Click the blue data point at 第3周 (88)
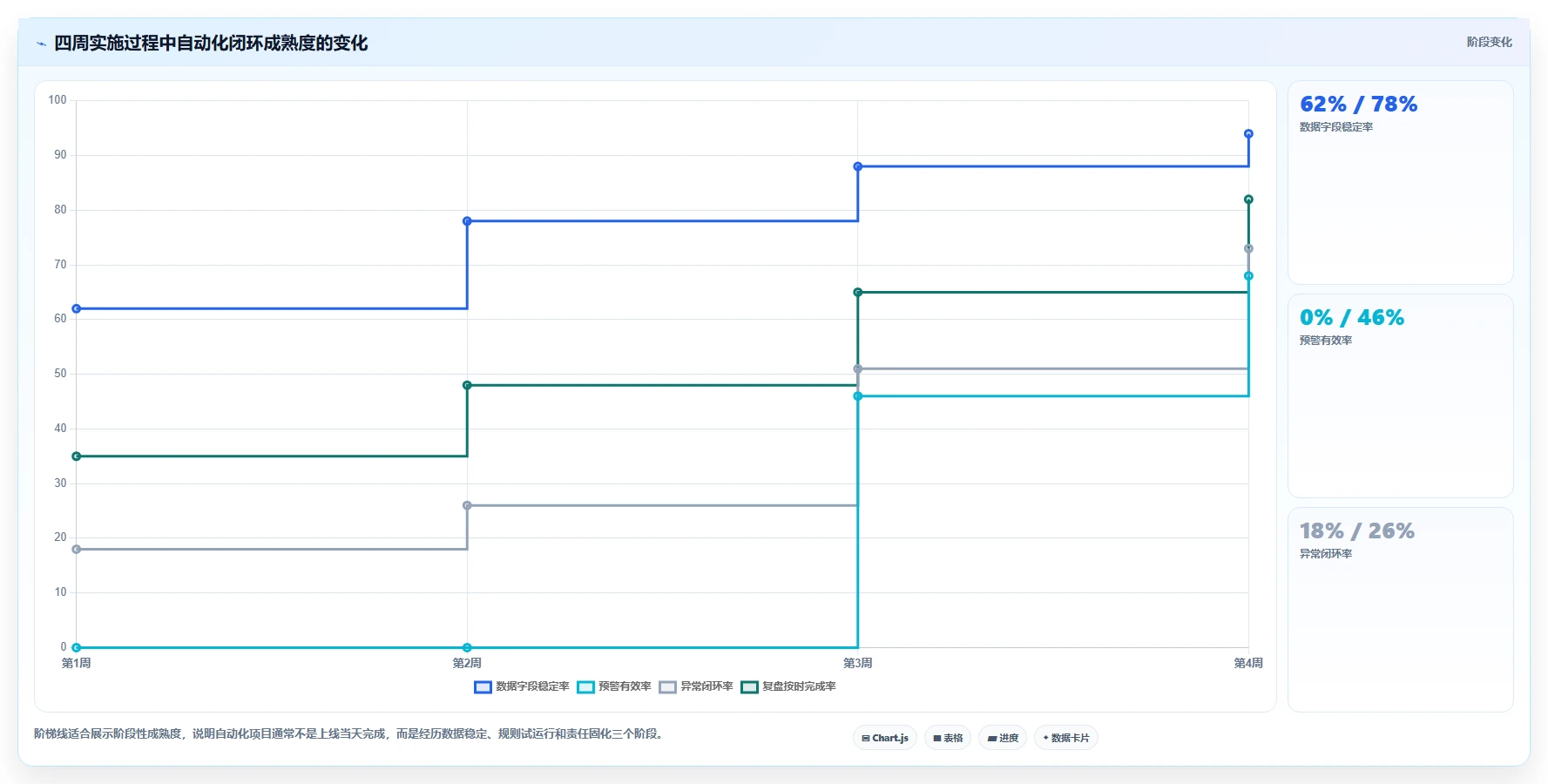 858,166
